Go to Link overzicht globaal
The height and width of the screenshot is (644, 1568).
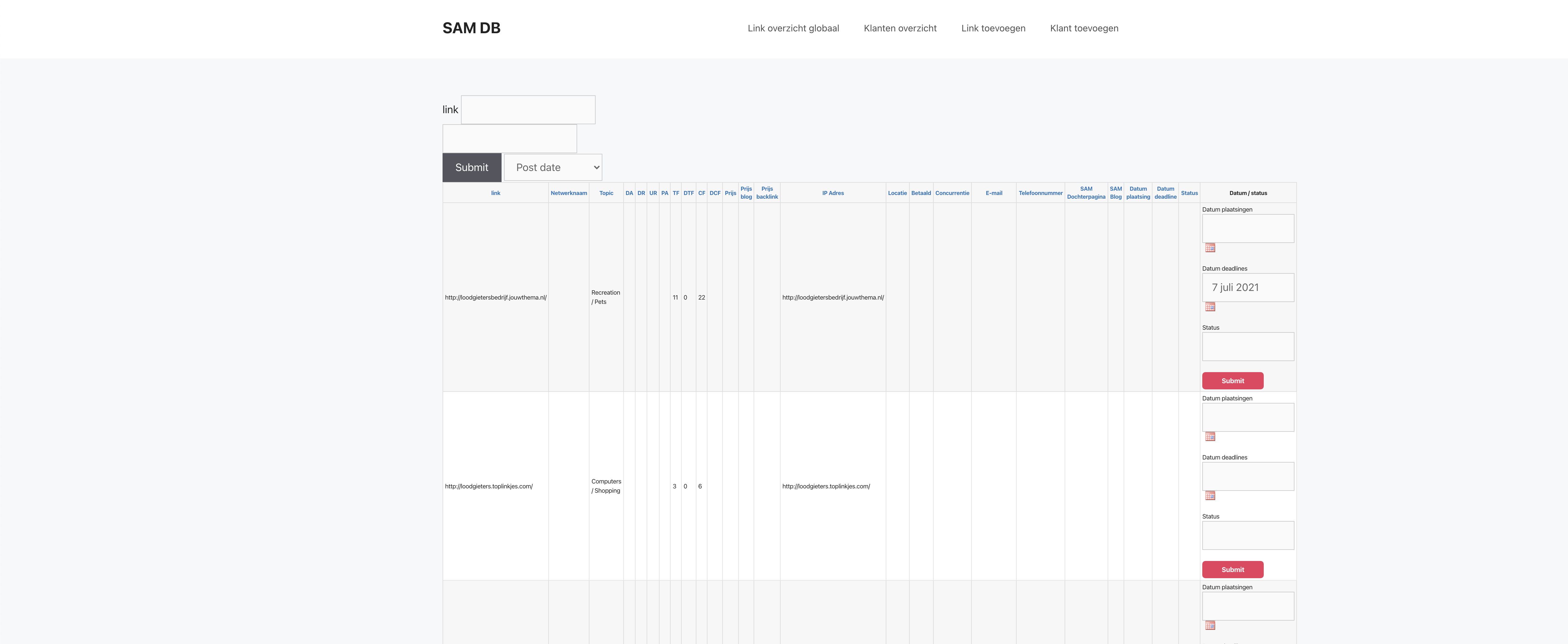793,29
